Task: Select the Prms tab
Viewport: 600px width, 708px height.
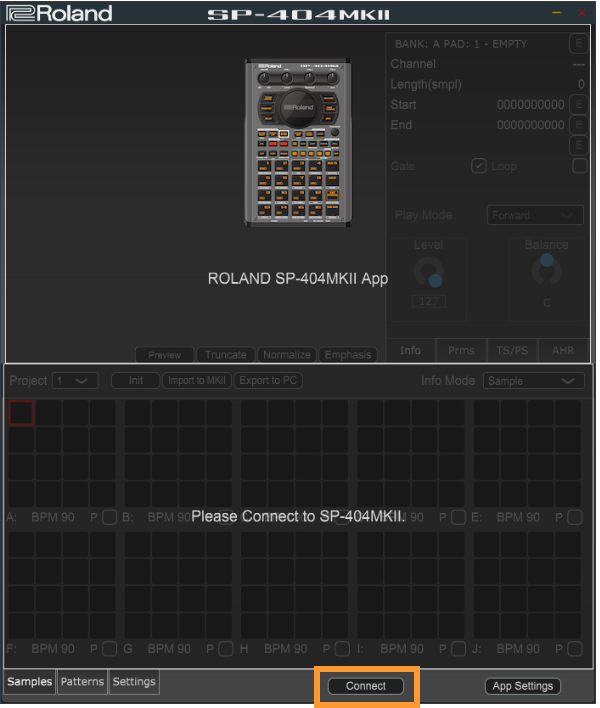Action: pyautogui.click(x=461, y=350)
